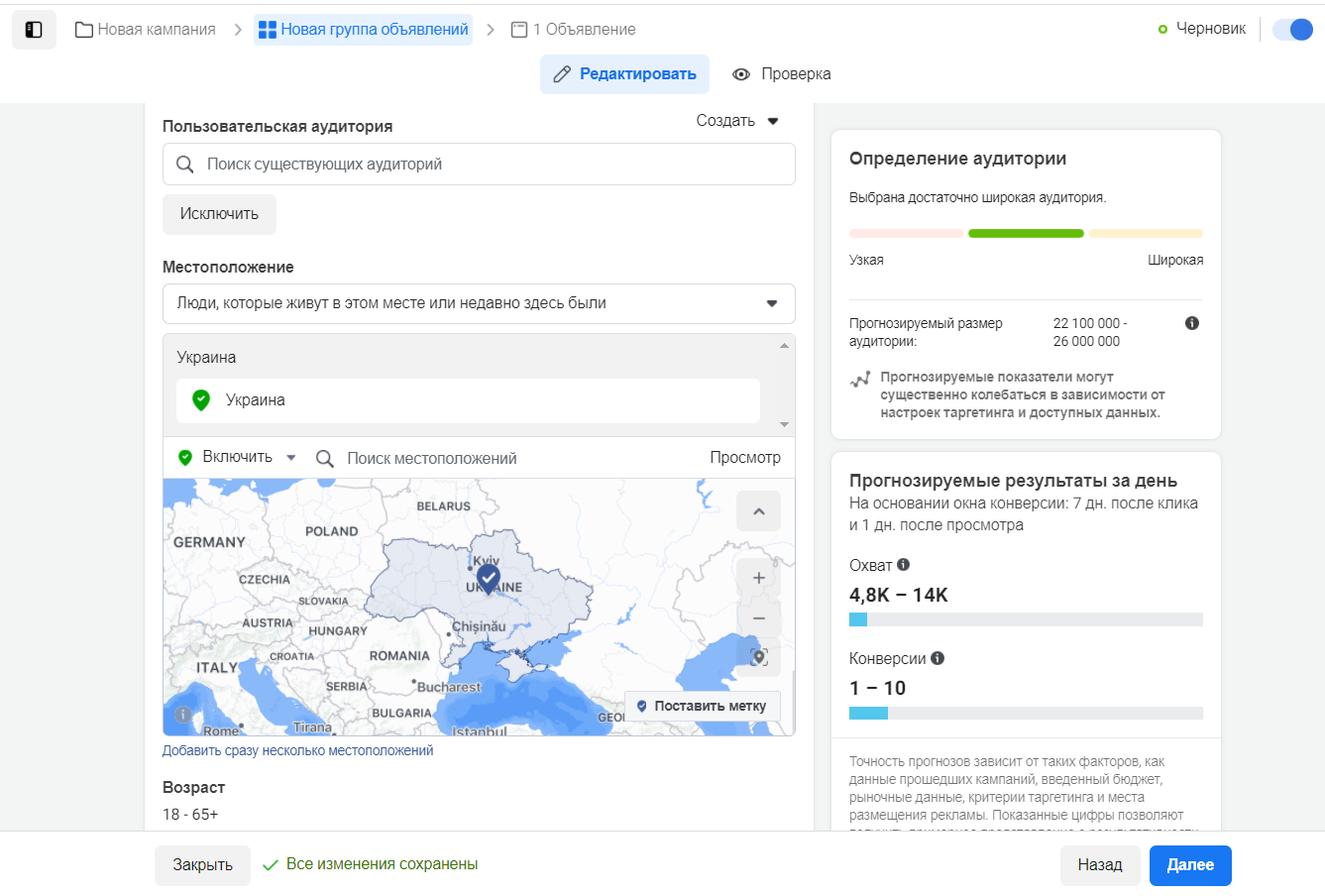Click Добавить сразу несколько местоположений link

click(297, 750)
